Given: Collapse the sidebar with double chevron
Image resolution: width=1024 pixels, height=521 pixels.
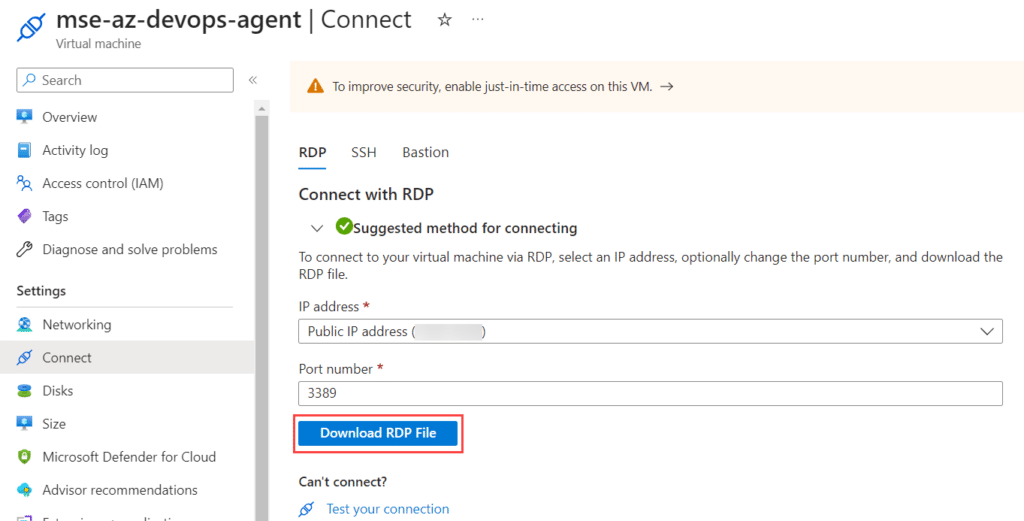Looking at the screenshot, I should 253,80.
